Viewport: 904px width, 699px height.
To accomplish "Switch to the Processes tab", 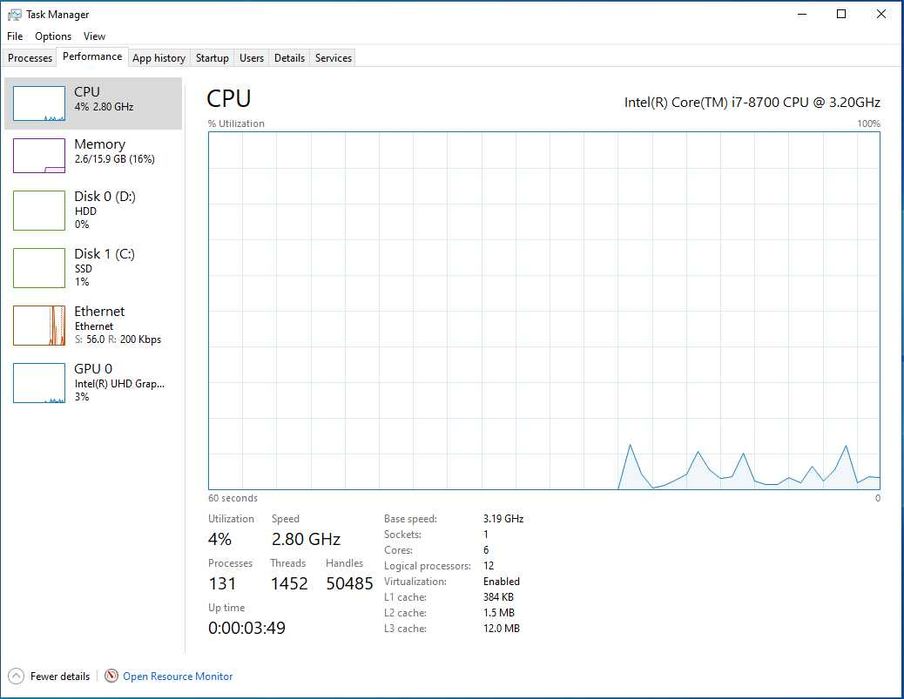I will 30,58.
